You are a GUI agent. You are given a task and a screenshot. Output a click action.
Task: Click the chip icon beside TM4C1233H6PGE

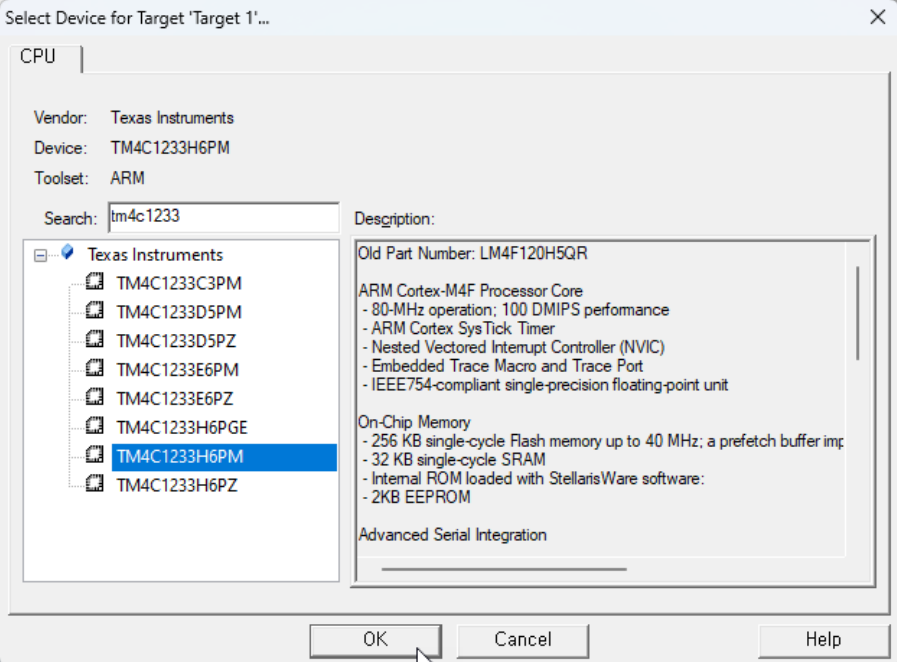[x=94, y=426]
